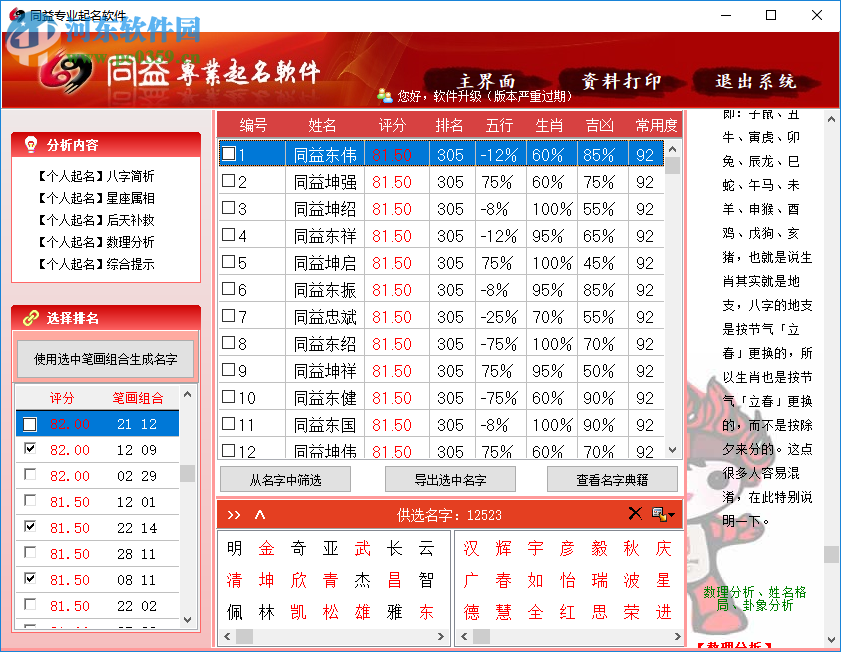Image resolution: width=841 pixels, height=652 pixels.
Task: Enable the stroke combination 02 29
Action: point(30,475)
